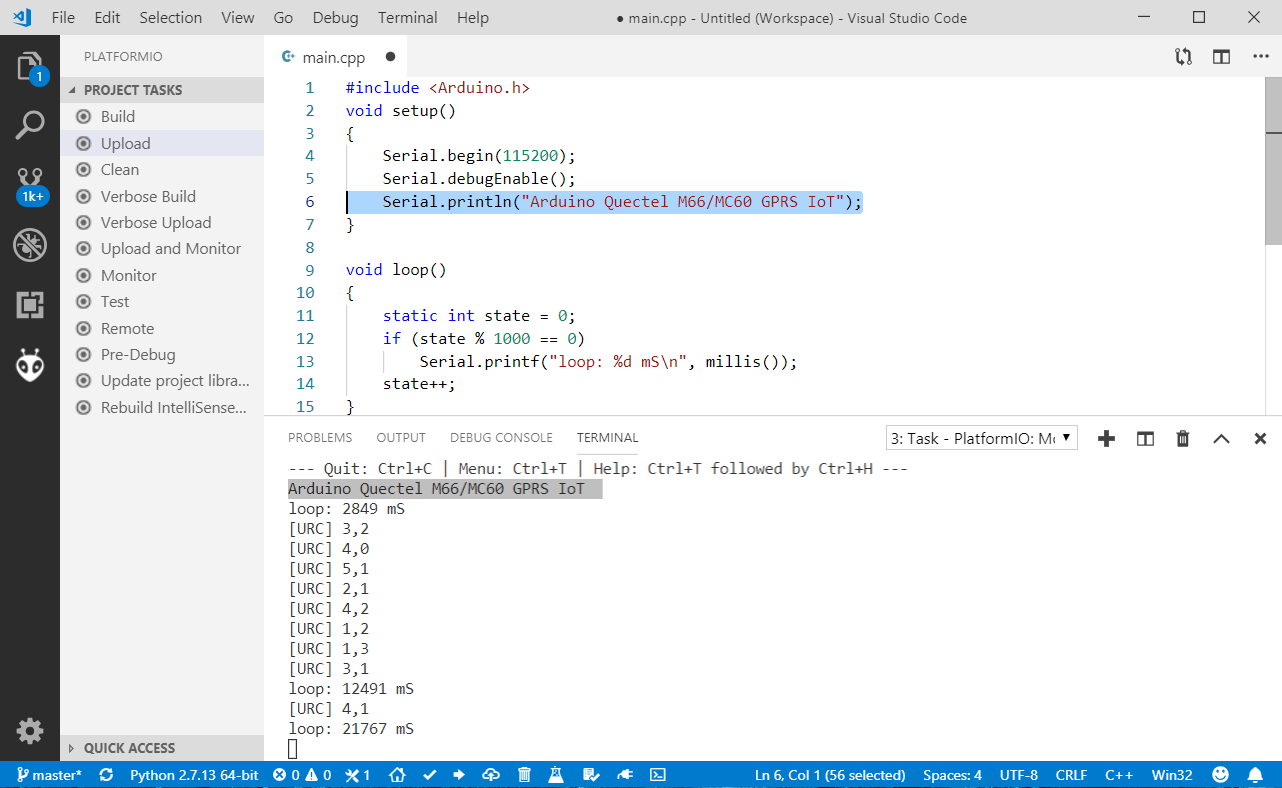Click PlatformIO Test flask icon in status bar

(557, 775)
